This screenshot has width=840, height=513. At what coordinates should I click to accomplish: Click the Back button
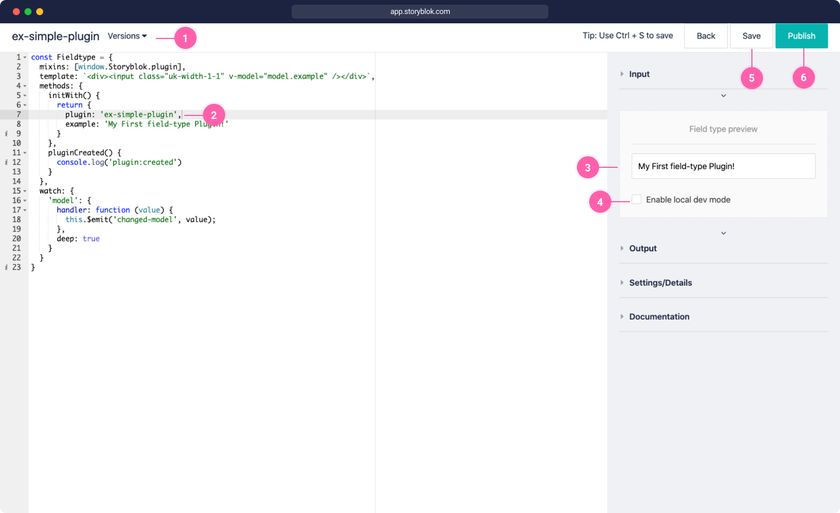pyautogui.click(x=706, y=36)
